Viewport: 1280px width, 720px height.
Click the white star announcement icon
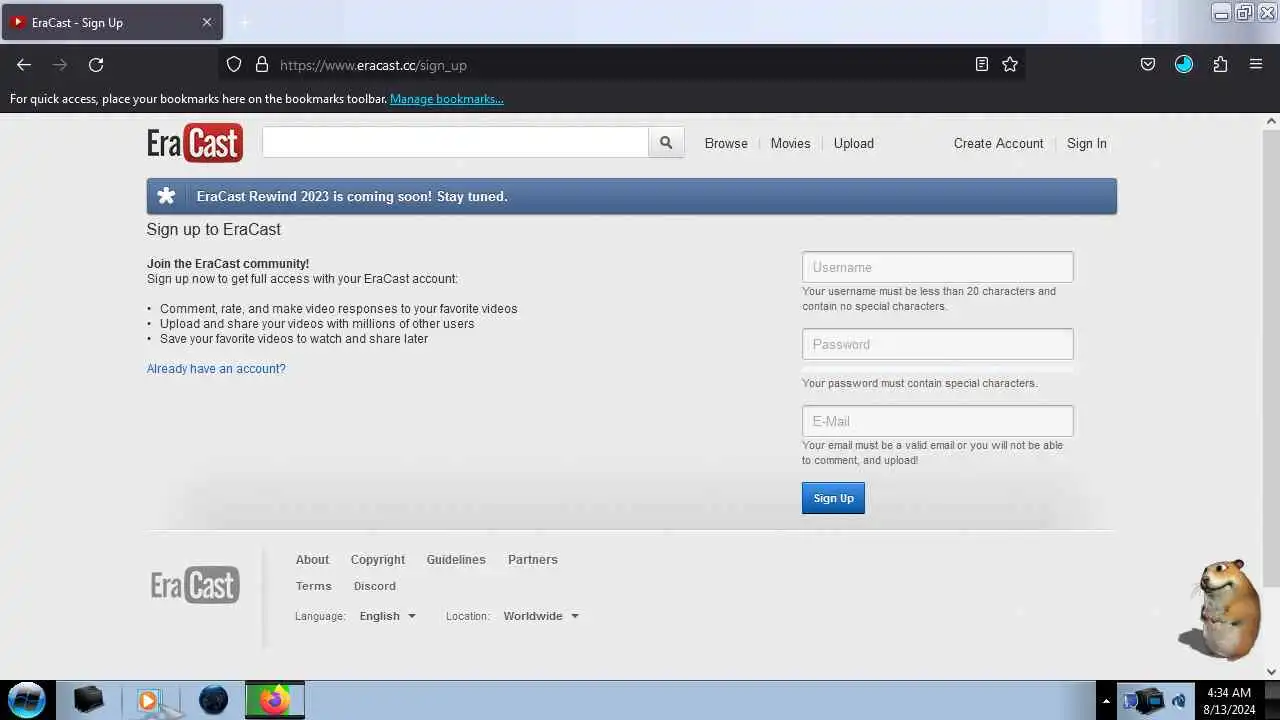click(x=167, y=196)
